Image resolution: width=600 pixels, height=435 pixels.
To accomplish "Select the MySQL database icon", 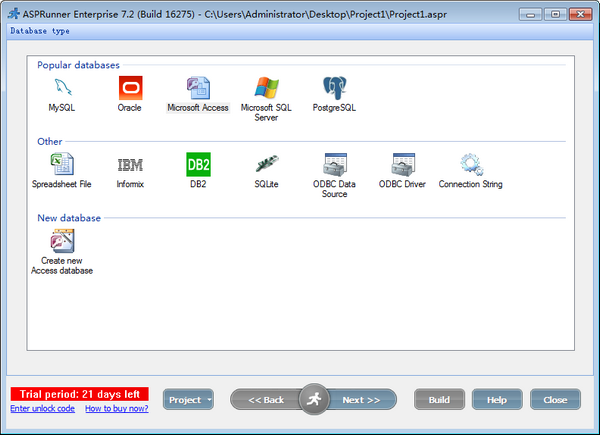I will tap(61, 88).
